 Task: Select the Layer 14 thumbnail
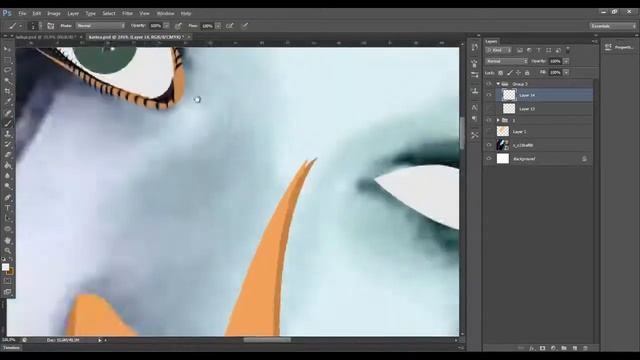[509, 95]
